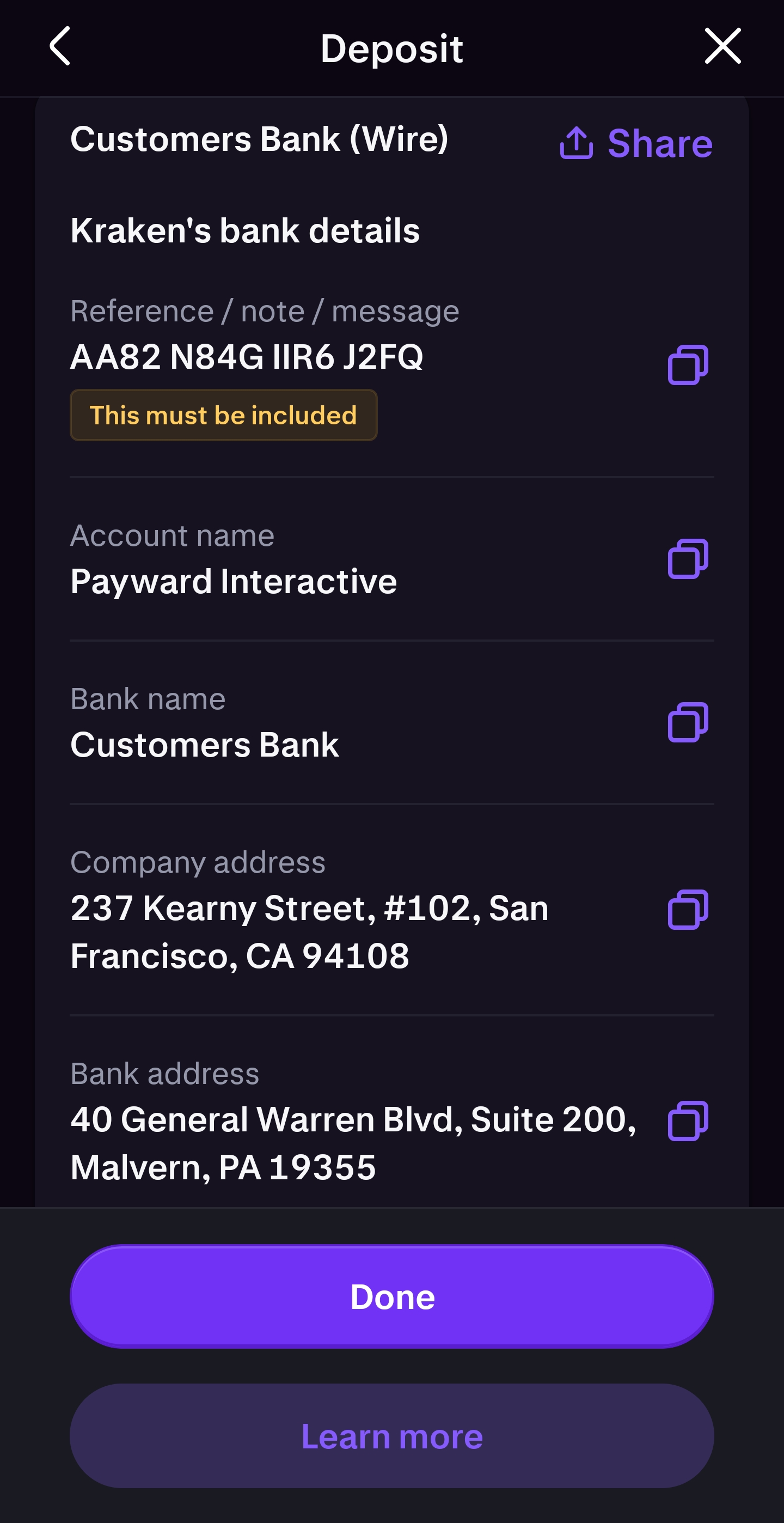Tap the Share text link
The image size is (784, 1523).
pos(660,144)
